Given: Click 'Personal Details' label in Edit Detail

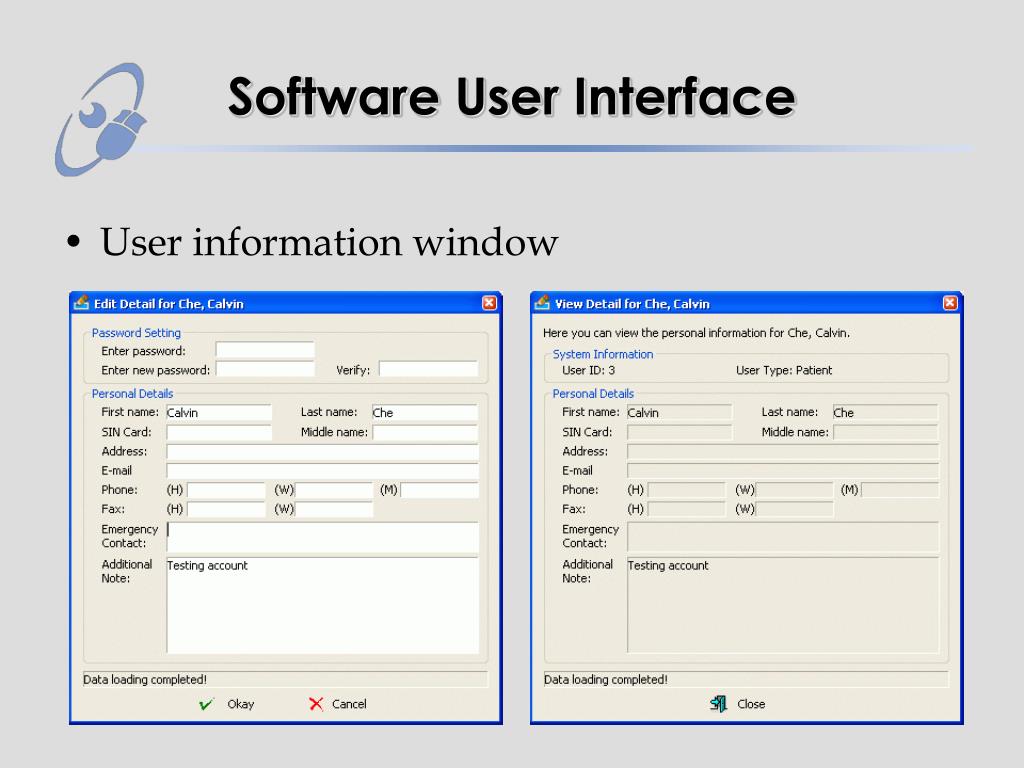Looking at the screenshot, I should (x=133, y=393).
